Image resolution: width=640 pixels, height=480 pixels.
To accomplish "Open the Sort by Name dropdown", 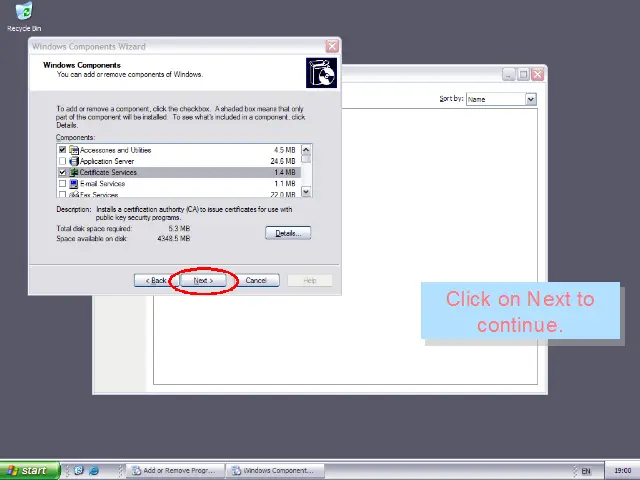I will pos(531,99).
